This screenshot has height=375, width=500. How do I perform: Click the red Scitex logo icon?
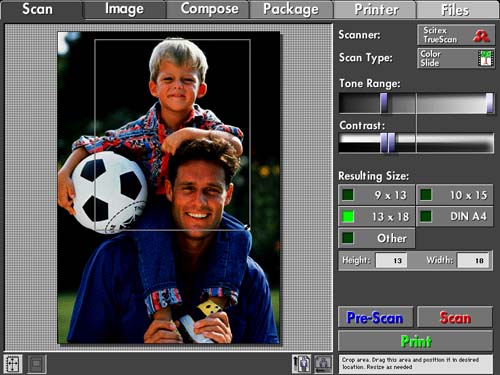click(481, 35)
